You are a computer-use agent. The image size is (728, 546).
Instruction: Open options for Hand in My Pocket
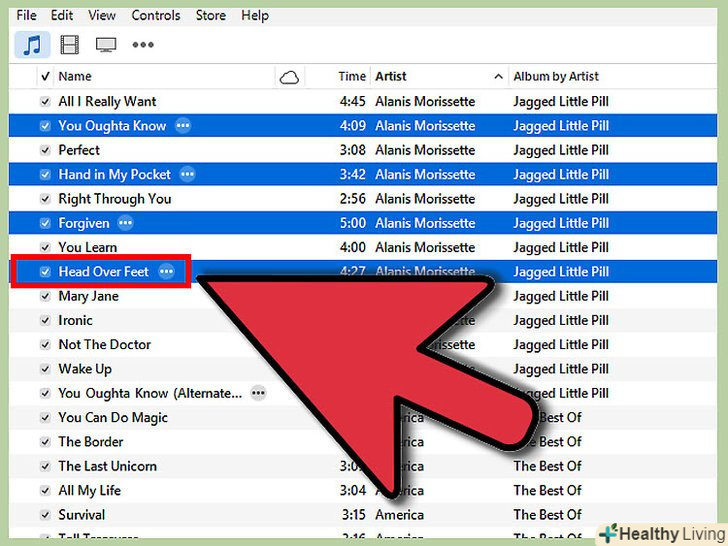(x=188, y=175)
